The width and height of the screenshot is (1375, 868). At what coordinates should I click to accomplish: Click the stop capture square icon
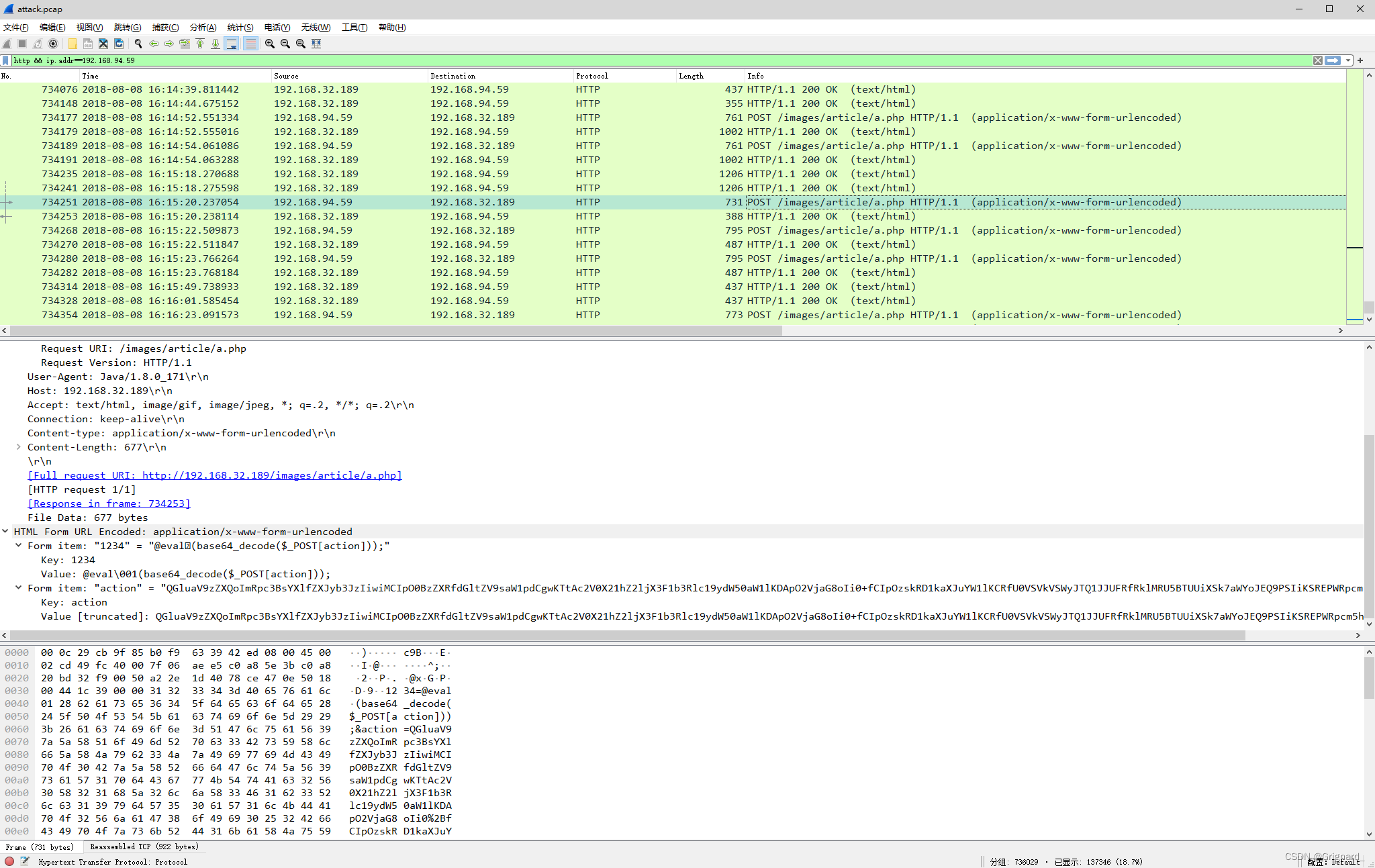(22, 44)
